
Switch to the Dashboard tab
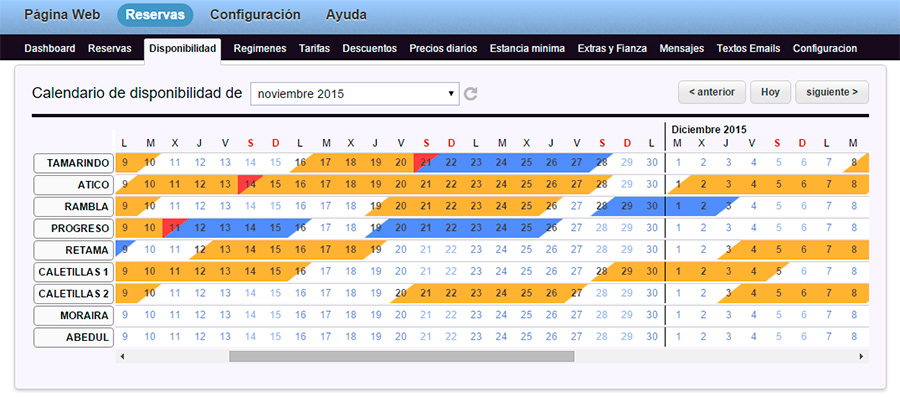pos(50,49)
